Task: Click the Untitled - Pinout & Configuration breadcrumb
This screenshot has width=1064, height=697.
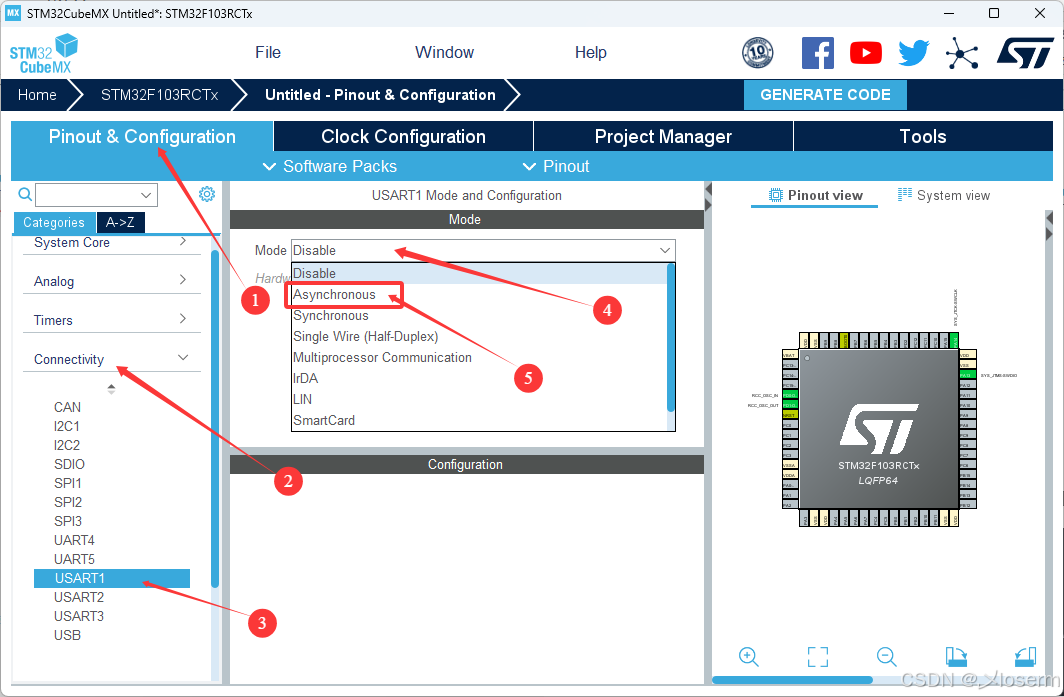Action: (x=380, y=95)
